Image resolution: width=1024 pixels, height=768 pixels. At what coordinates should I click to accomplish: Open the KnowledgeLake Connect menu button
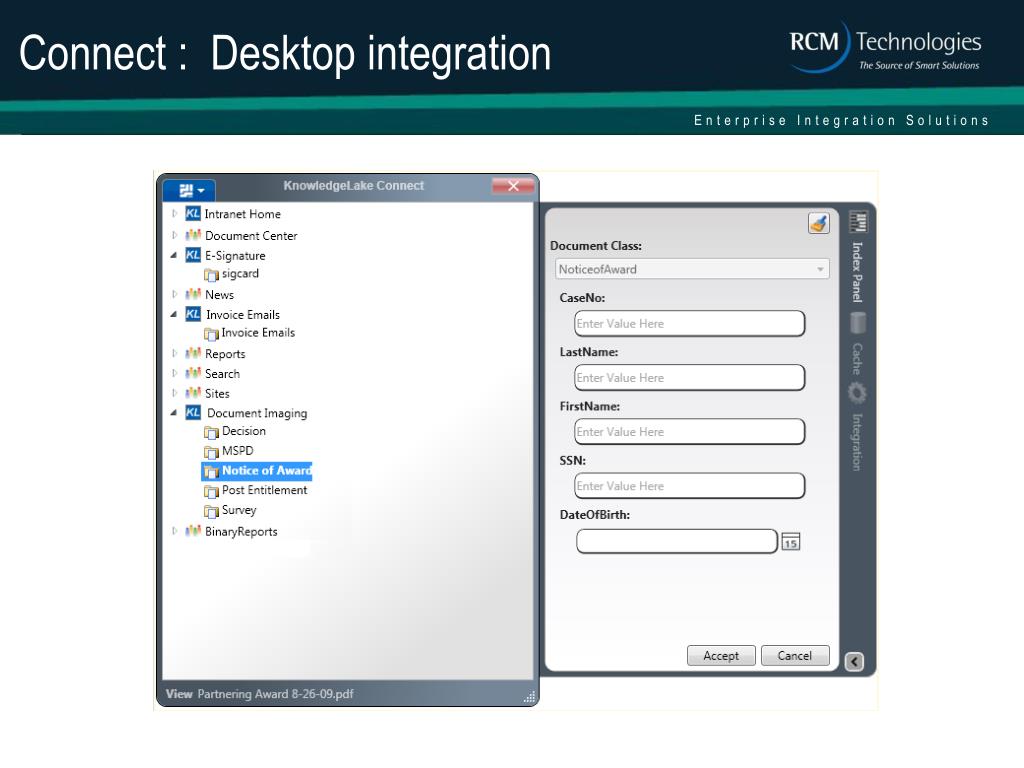pyautogui.click(x=189, y=190)
